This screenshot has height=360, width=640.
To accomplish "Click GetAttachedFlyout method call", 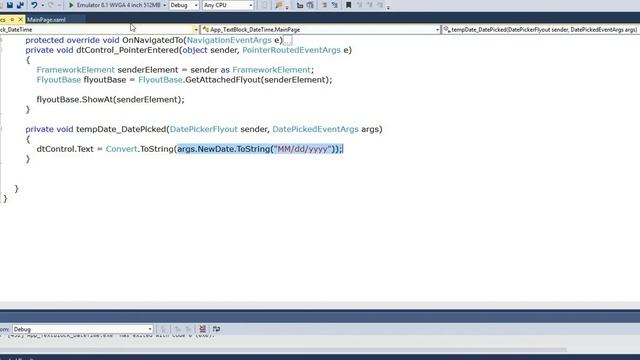I will coord(223,80).
